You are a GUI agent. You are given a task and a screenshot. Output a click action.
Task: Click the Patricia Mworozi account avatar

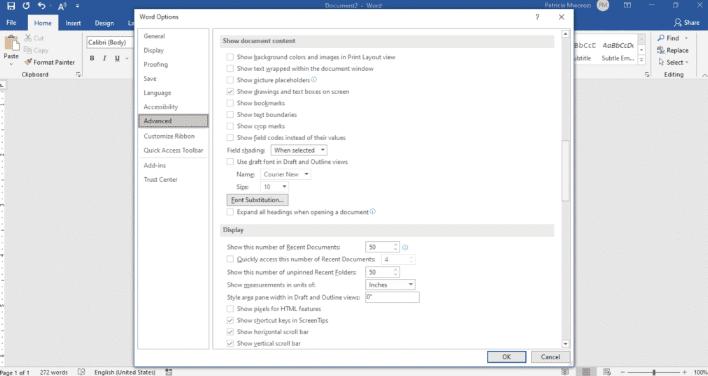click(603, 5)
